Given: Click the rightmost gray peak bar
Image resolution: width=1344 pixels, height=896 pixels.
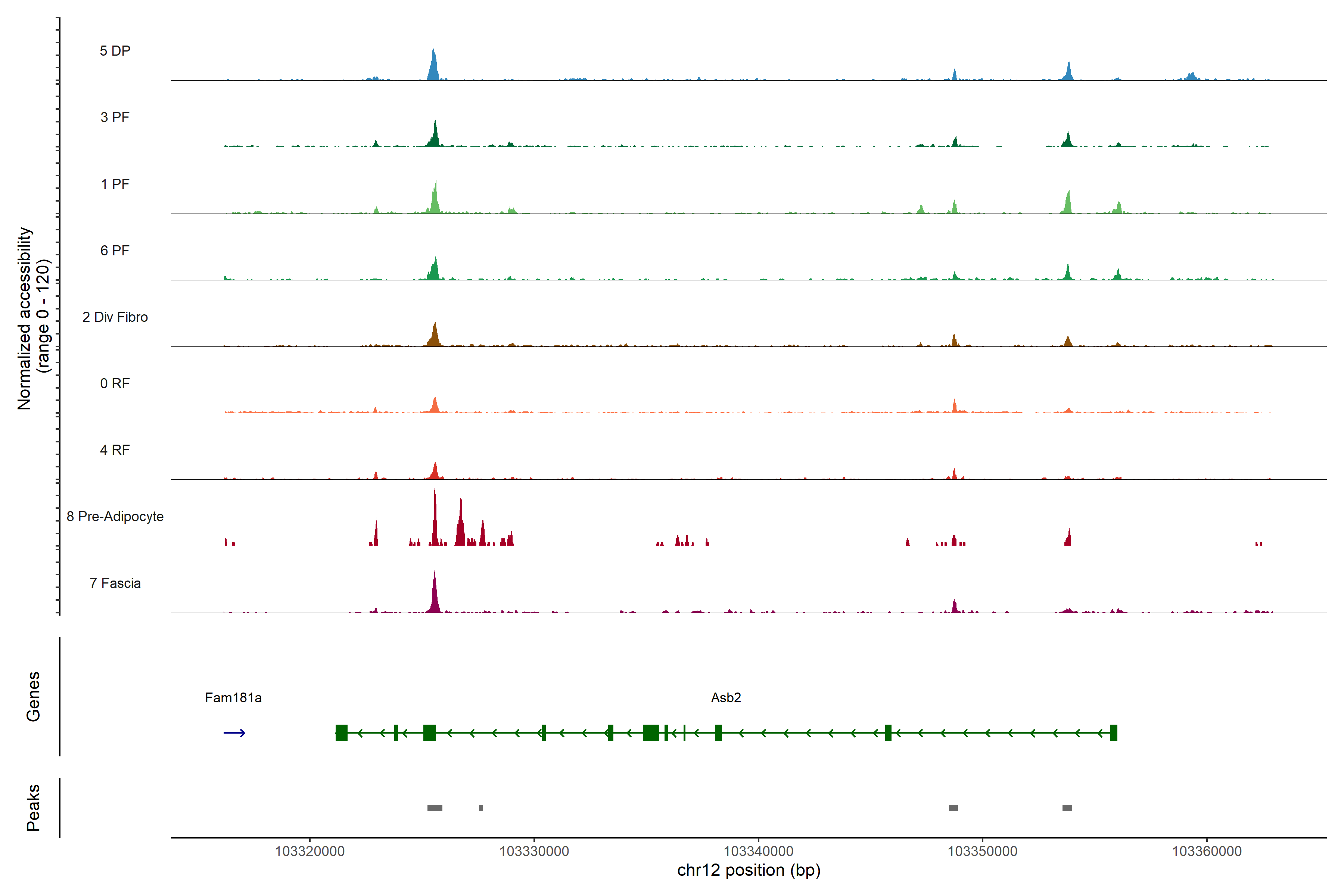Looking at the screenshot, I should (x=1067, y=808).
